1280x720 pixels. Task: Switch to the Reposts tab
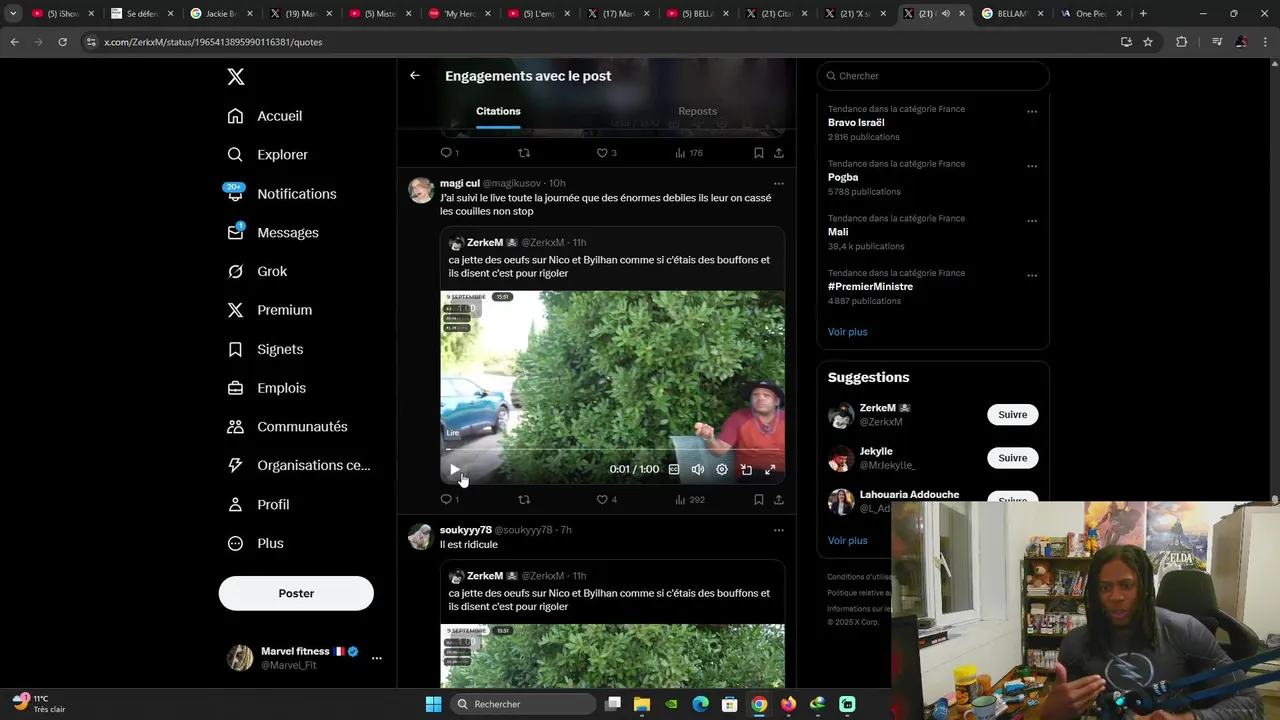697,111
